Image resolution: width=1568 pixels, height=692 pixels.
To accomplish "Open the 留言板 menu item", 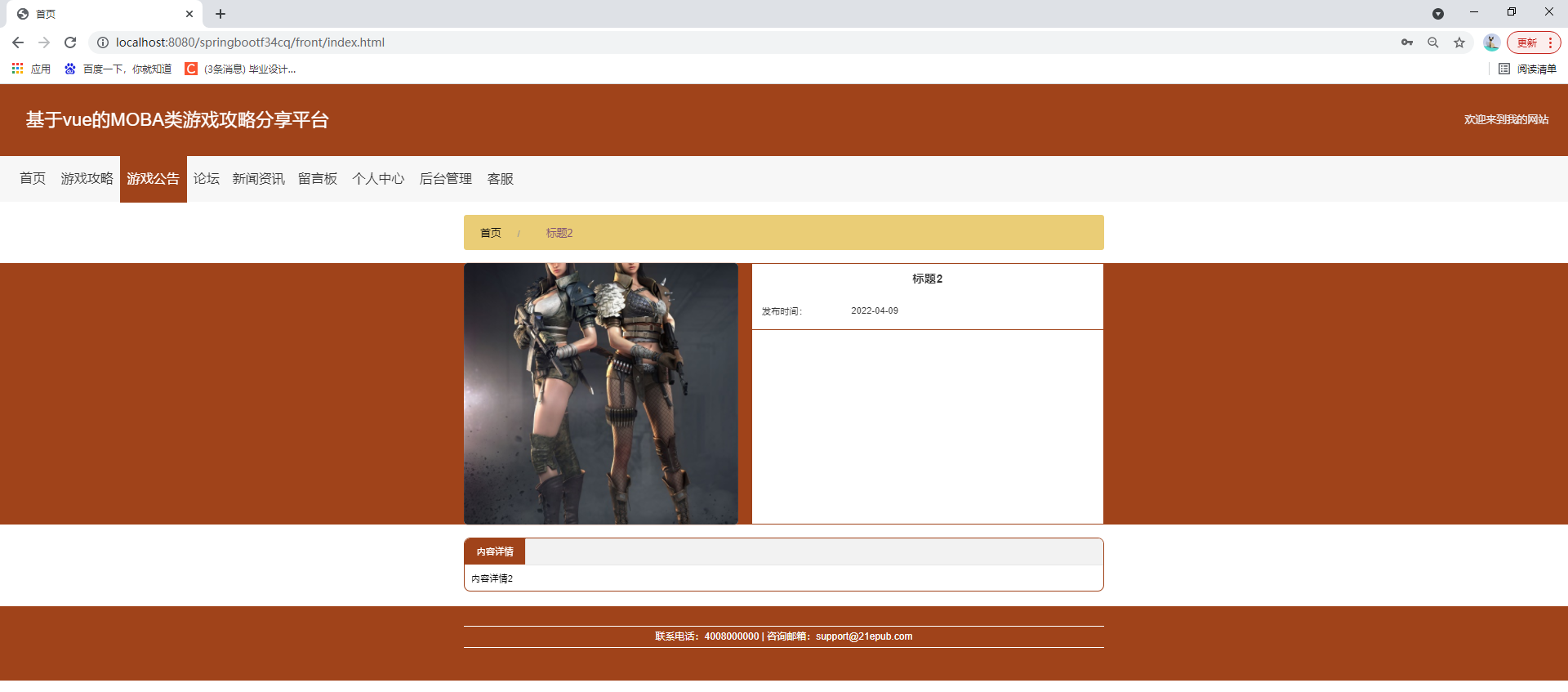I will 318,179.
